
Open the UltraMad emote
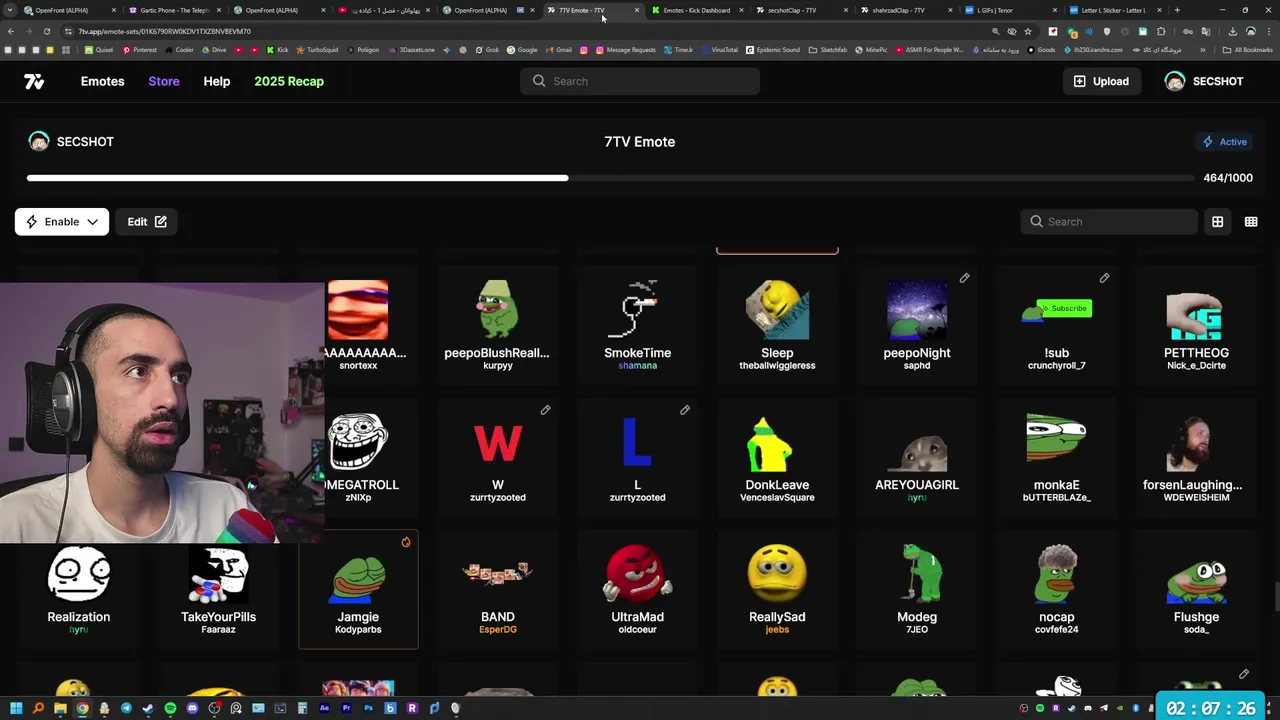pyautogui.click(x=637, y=590)
